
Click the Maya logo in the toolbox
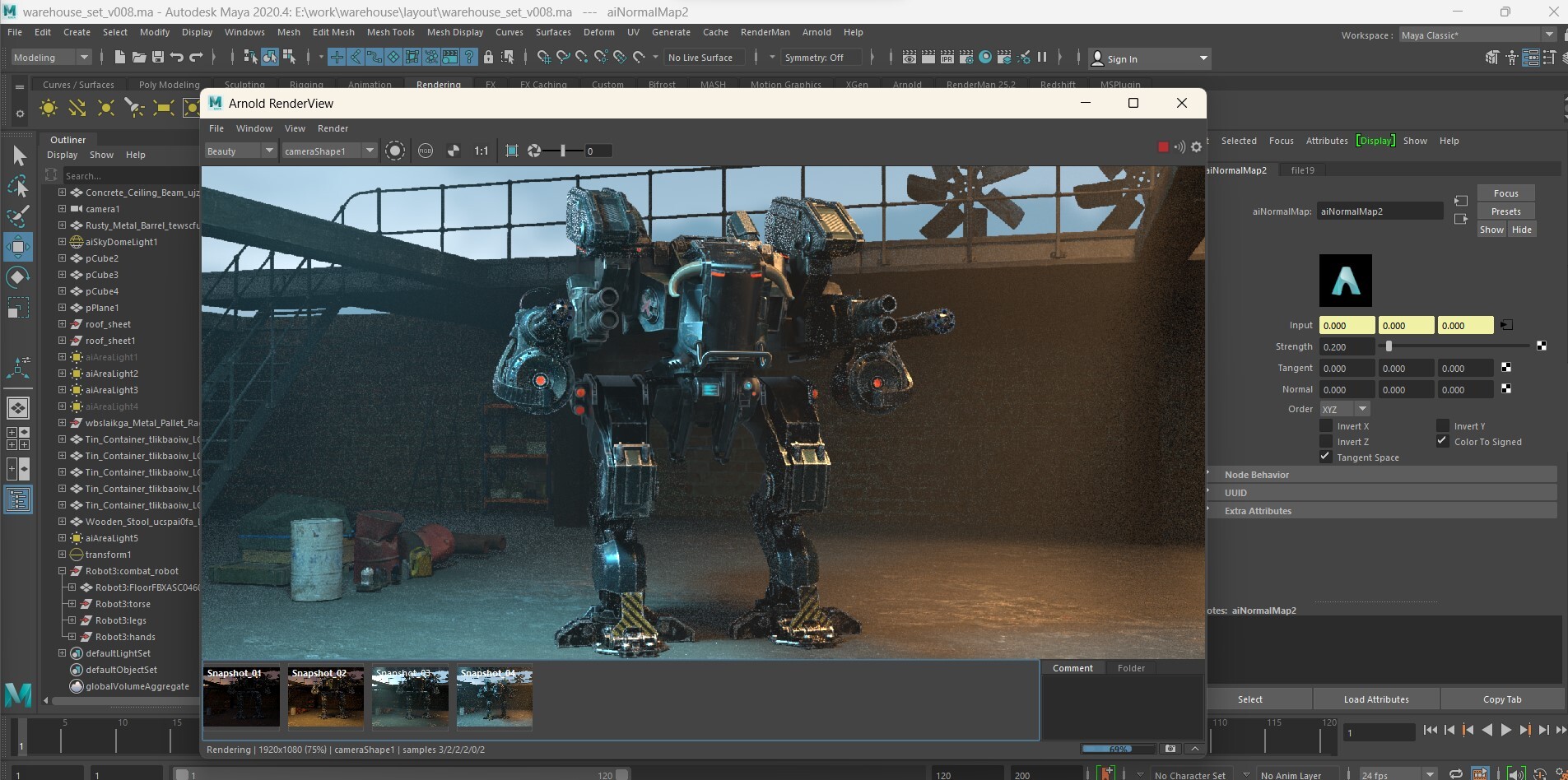pyautogui.click(x=18, y=694)
